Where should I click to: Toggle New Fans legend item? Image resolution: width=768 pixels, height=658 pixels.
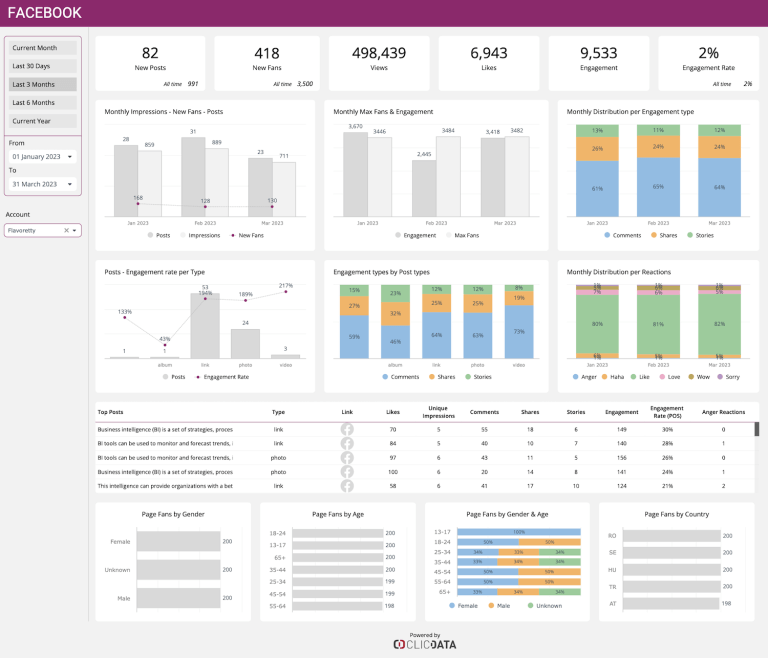point(247,235)
